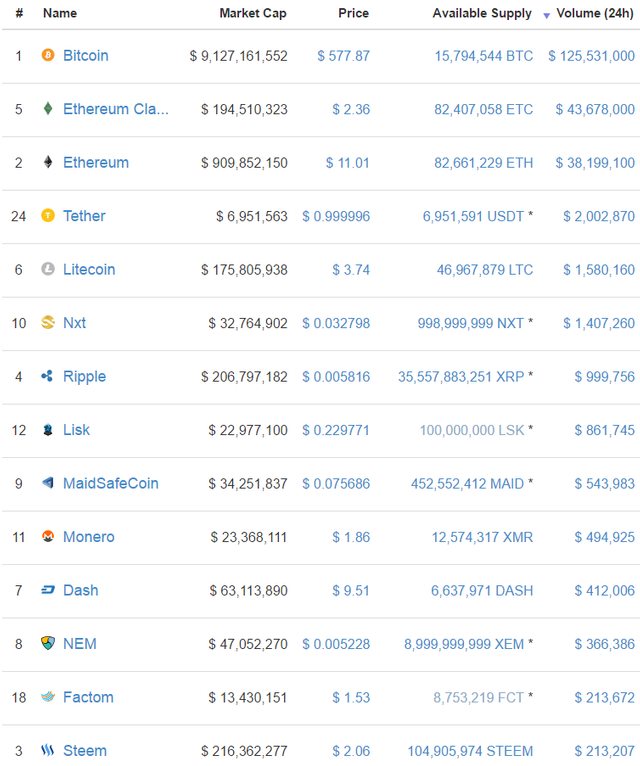Click the Bitcoin coin icon

[x=48, y=55]
